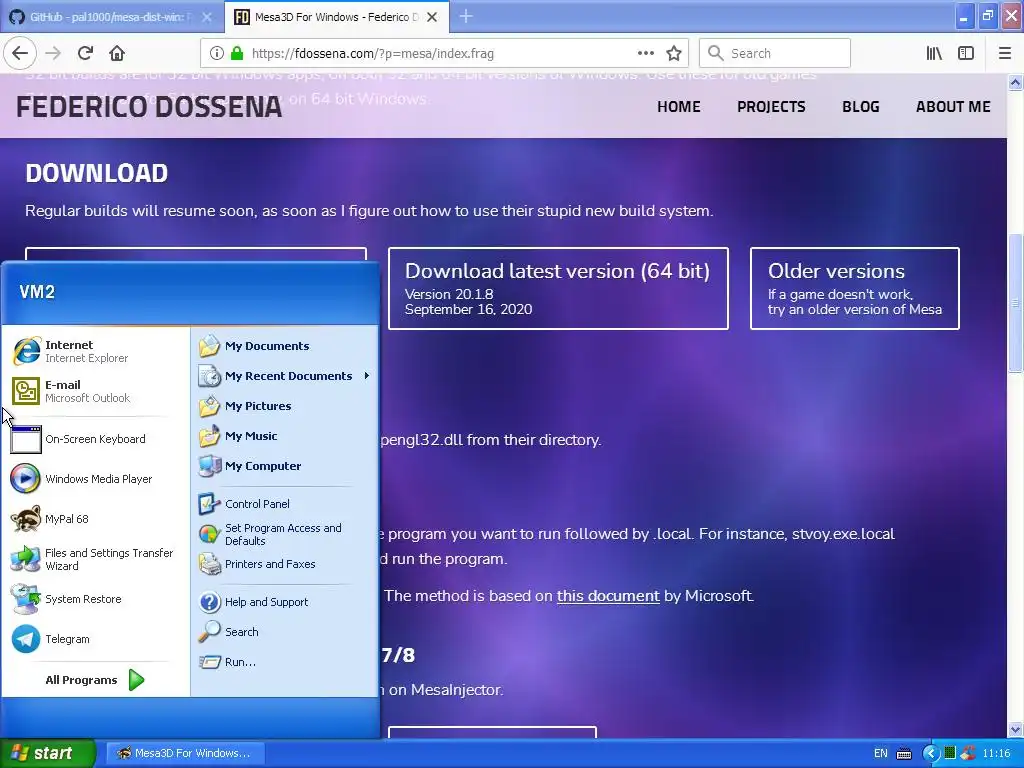This screenshot has height=768, width=1024.
Task: Expand My Recent Documents submenu
Action: (x=284, y=376)
